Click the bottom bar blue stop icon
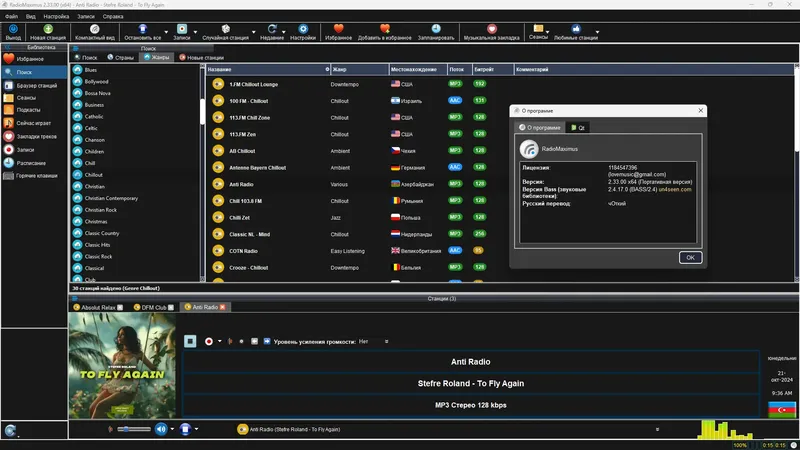 185,429
